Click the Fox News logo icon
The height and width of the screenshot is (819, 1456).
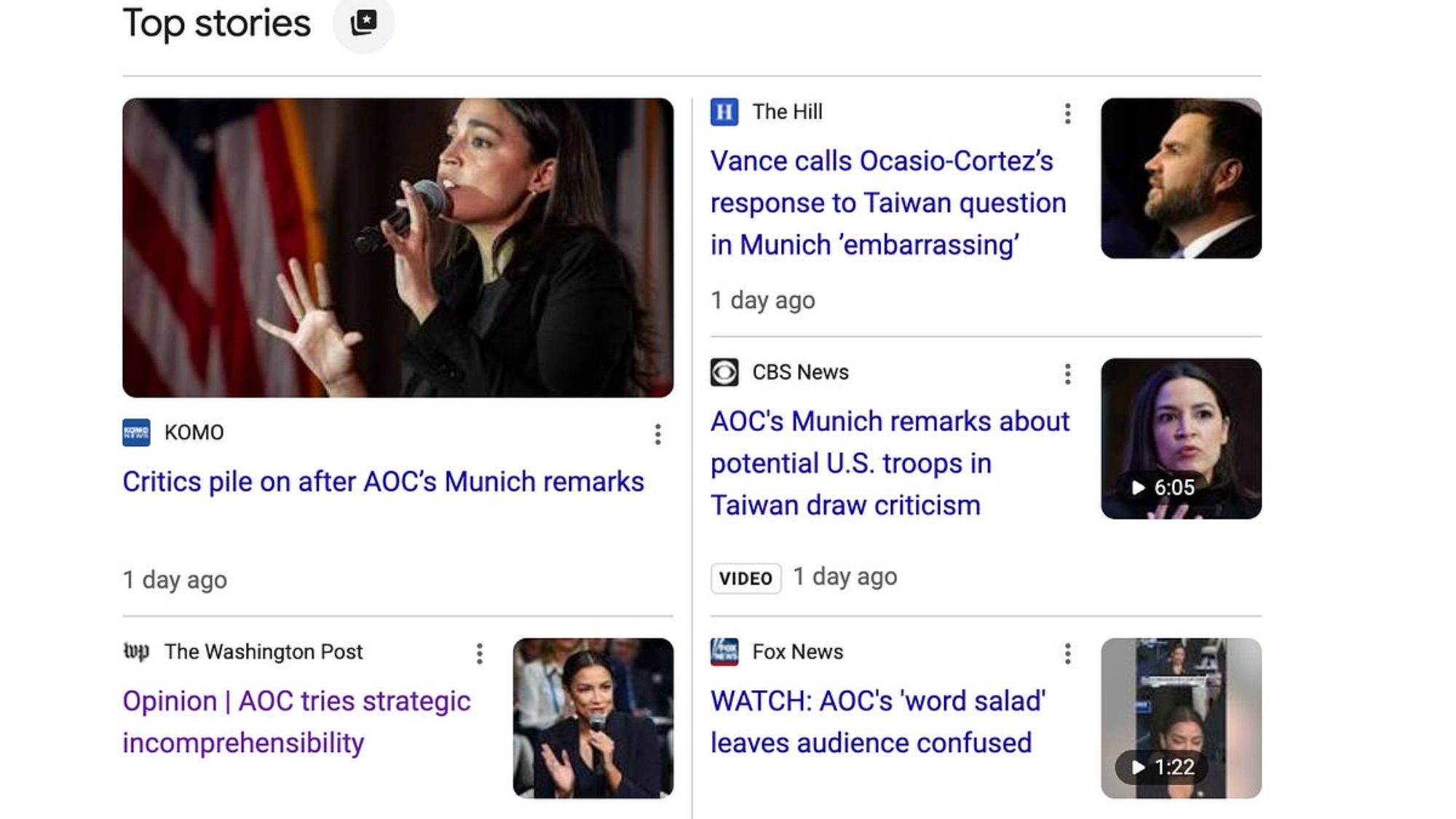724,652
